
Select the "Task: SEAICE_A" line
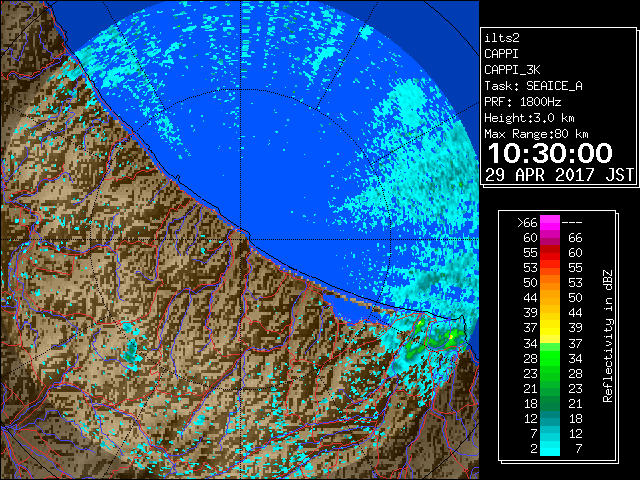coord(533,86)
